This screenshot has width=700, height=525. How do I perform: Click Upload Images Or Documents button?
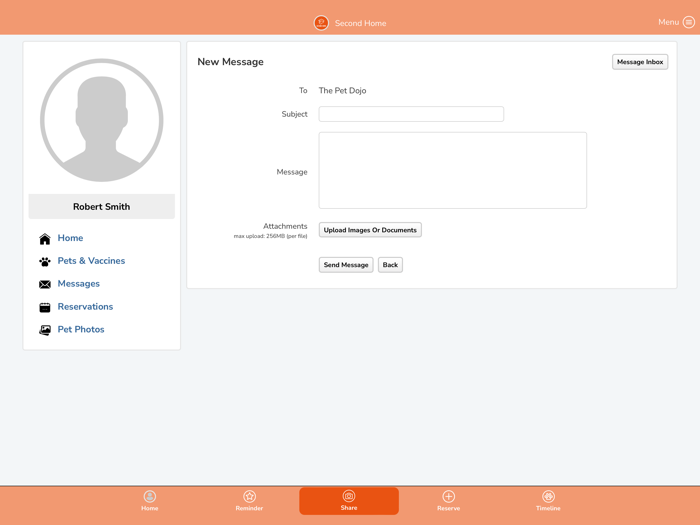(x=370, y=230)
